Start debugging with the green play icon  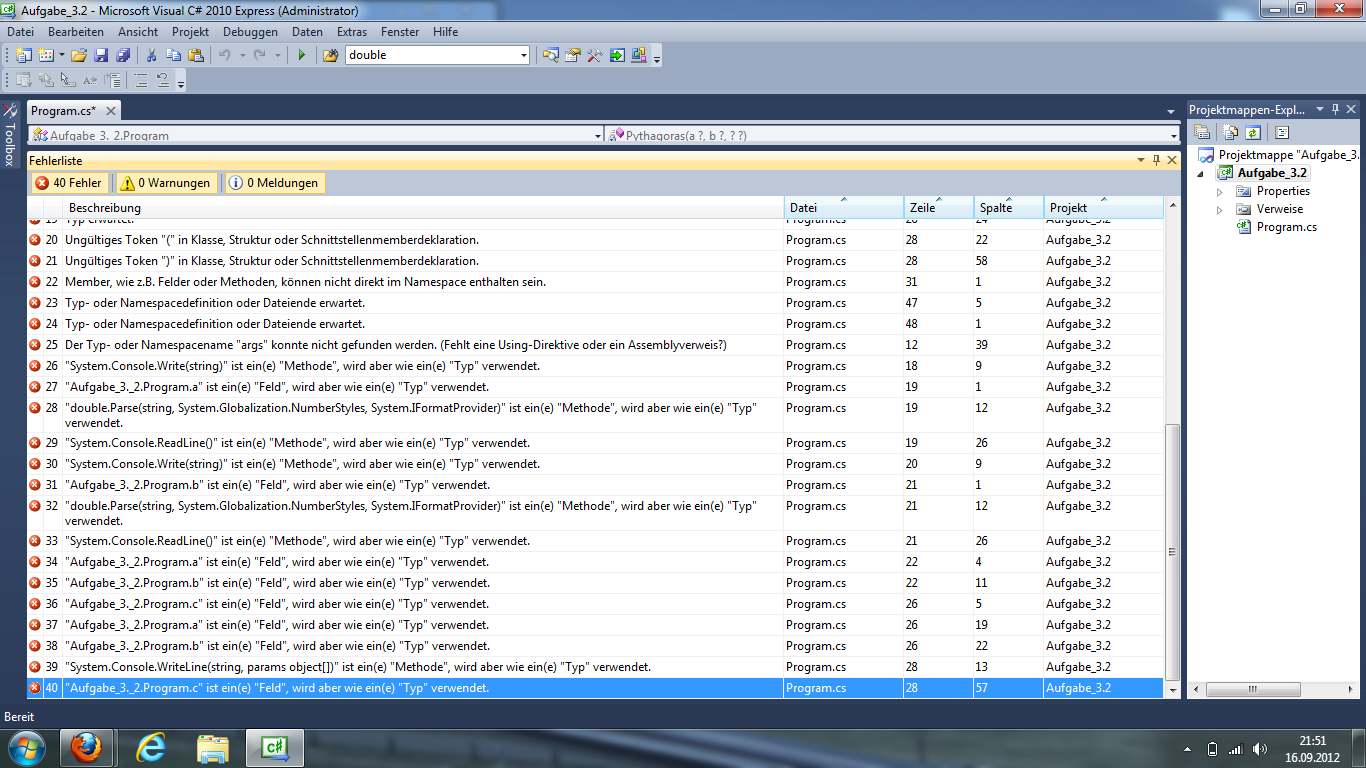302,55
